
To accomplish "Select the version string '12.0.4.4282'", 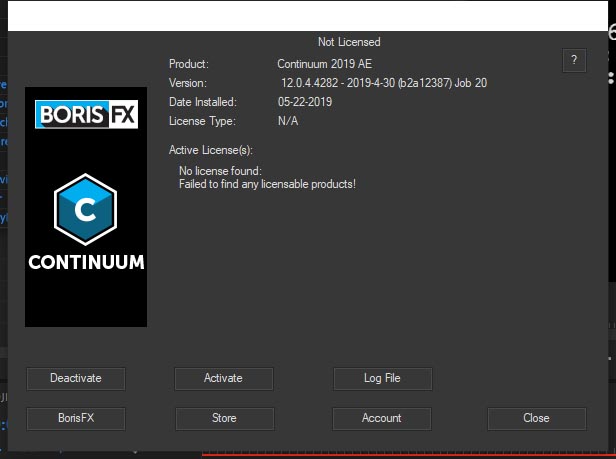I will [310, 83].
